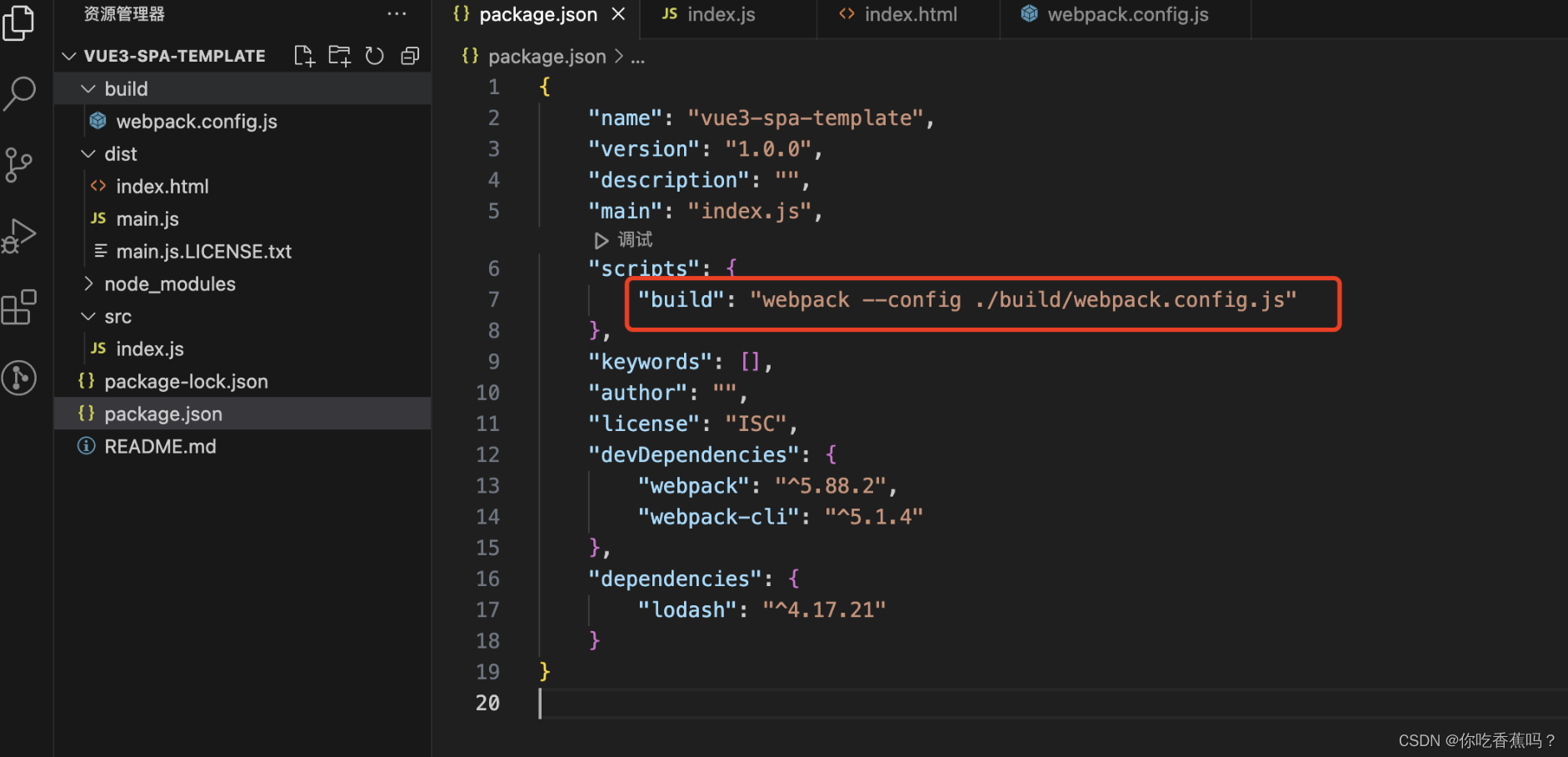Click line number 7 in the gutter
The width and height of the screenshot is (1568, 757).
pyautogui.click(x=493, y=299)
